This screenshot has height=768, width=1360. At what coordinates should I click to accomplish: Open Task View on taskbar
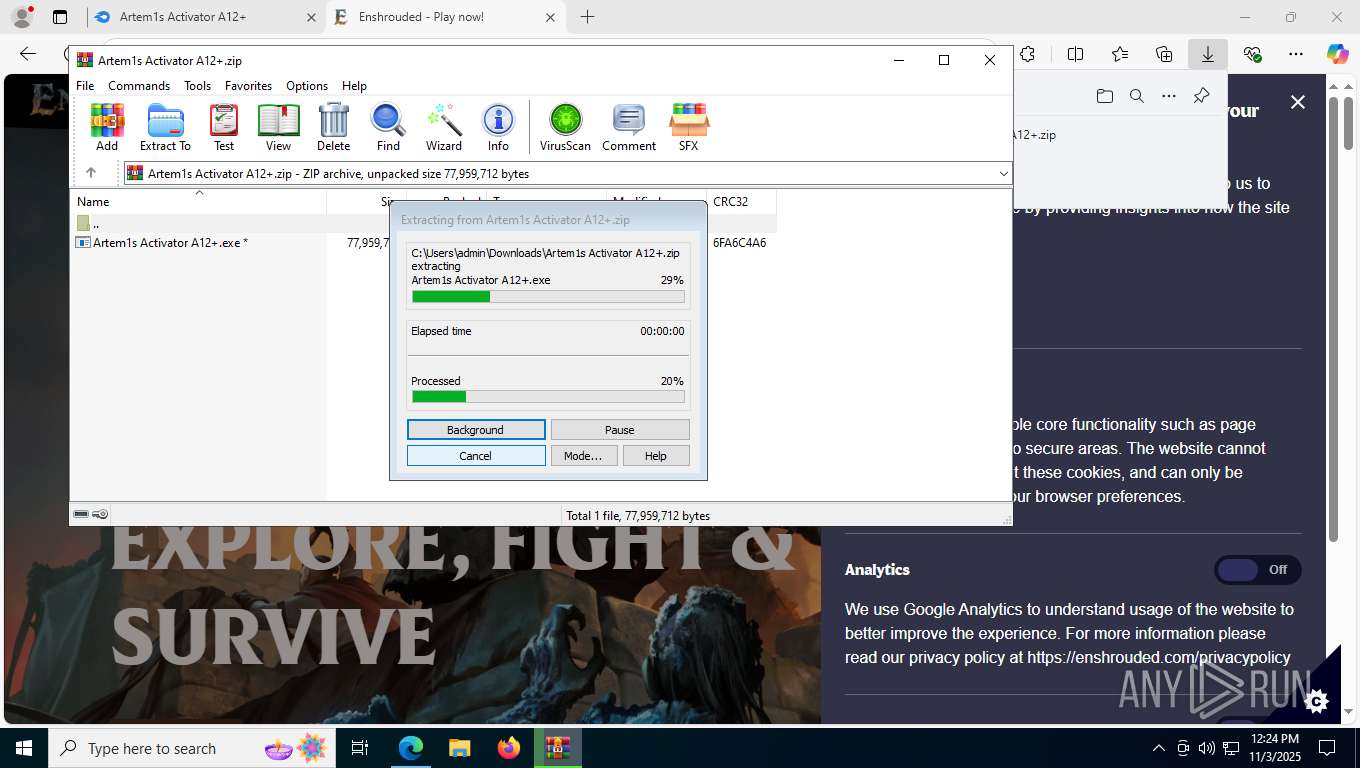pyautogui.click(x=360, y=748)
